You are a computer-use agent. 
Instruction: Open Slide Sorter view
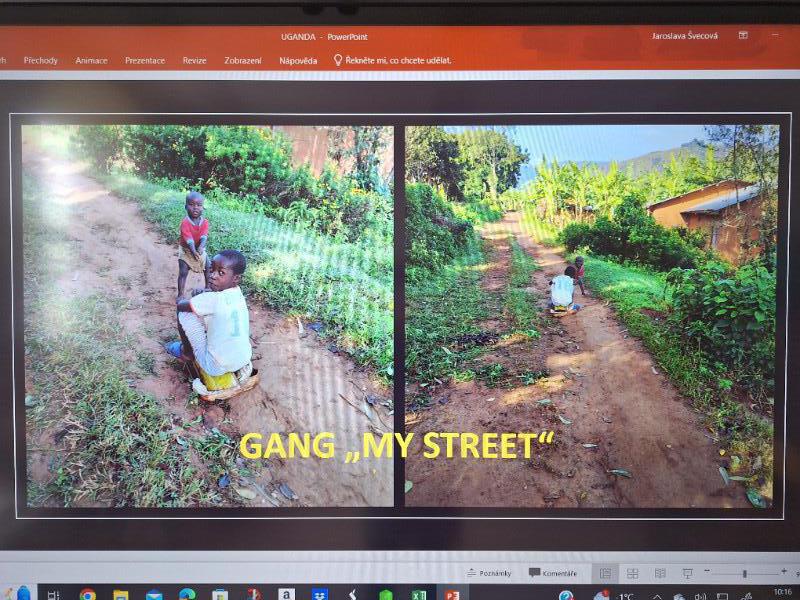coord(632,573)
